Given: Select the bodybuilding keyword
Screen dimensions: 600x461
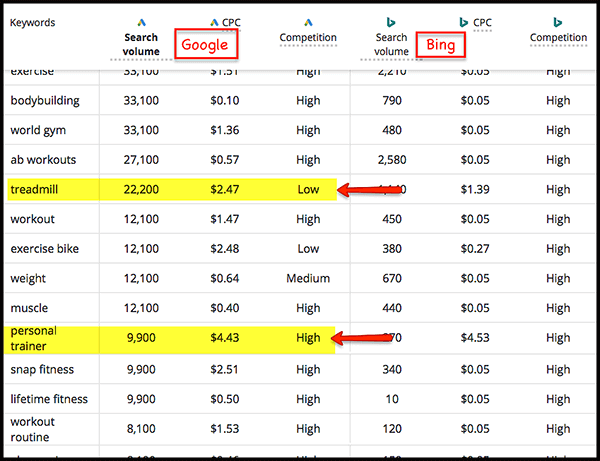Looking at the screenshot, I should point(45,101).
